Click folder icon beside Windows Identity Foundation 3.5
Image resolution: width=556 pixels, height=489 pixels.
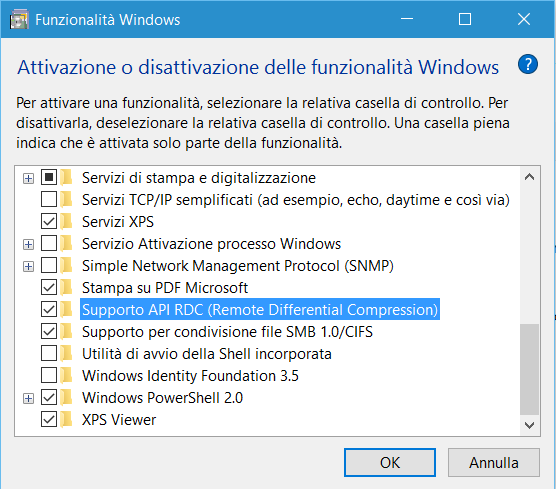tap(66, 375)
